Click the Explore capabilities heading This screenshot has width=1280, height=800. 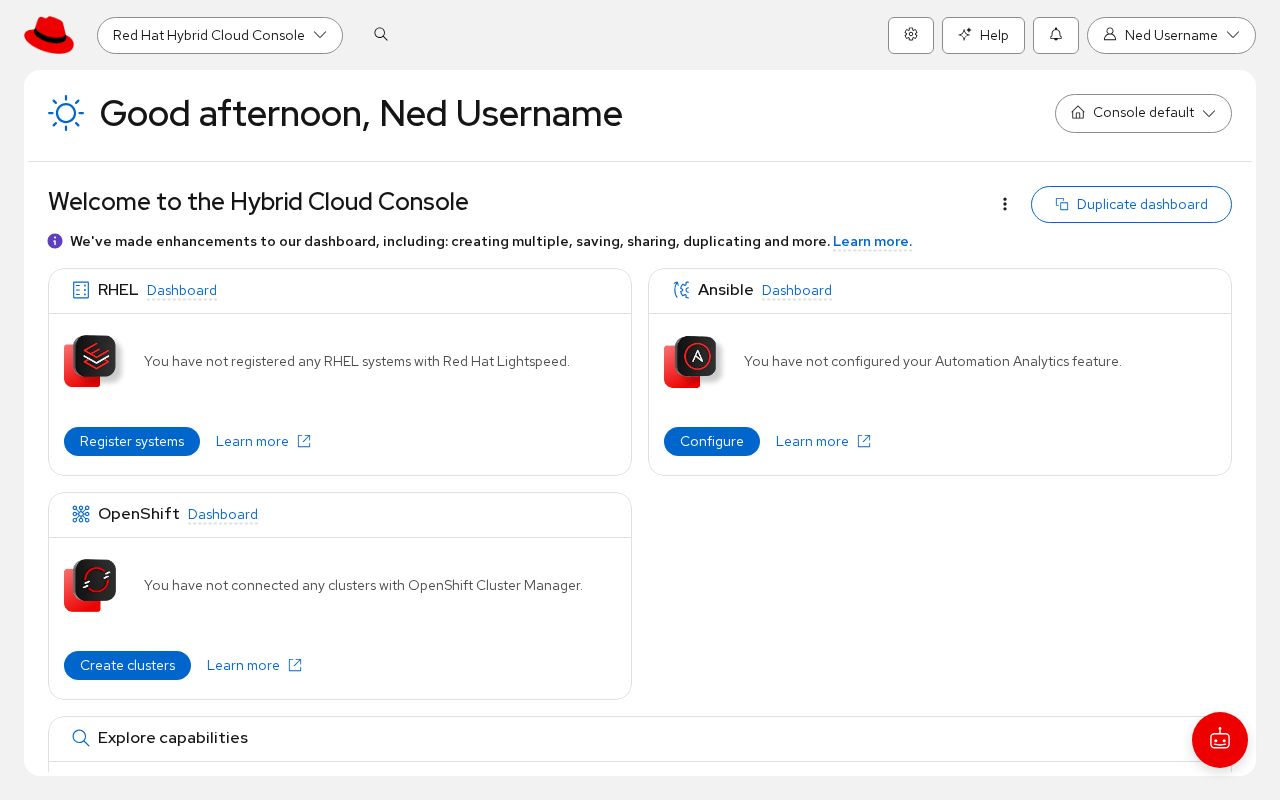coord(173,738)
